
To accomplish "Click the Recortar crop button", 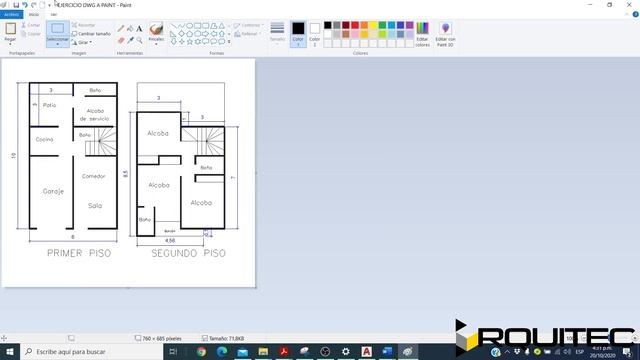I will [x=83, y=25].
